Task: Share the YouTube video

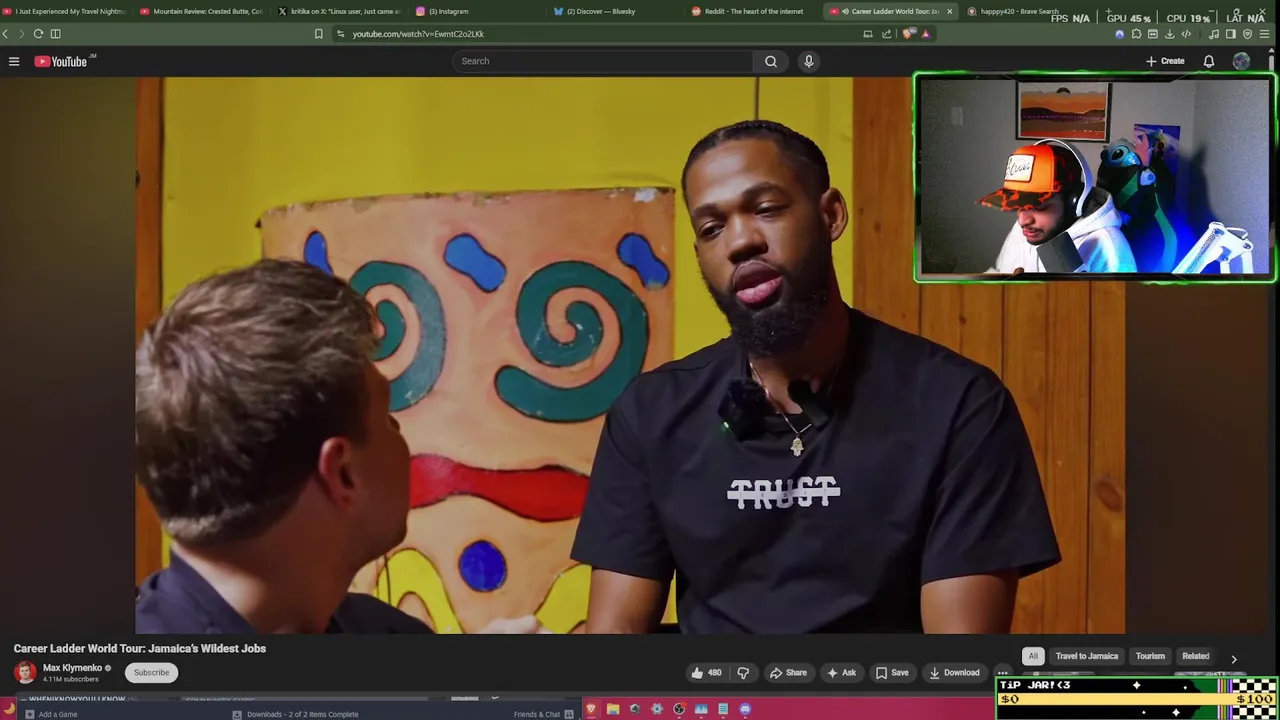Action: (788, 673)
